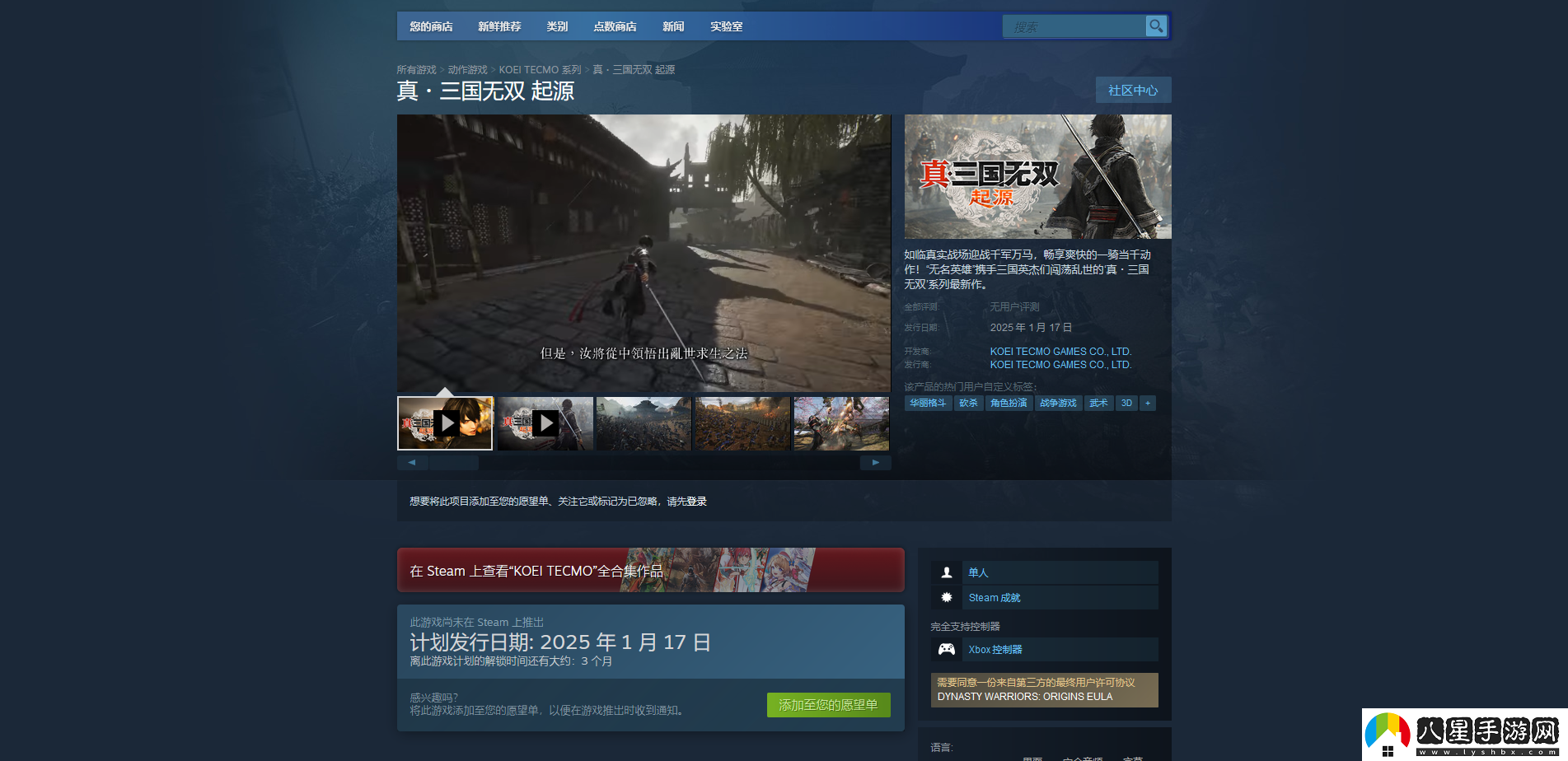Screen dimensions: 1568x761
Task: Click KOEI TECMO 系列 breadcrumb
Action: point(540,70)
